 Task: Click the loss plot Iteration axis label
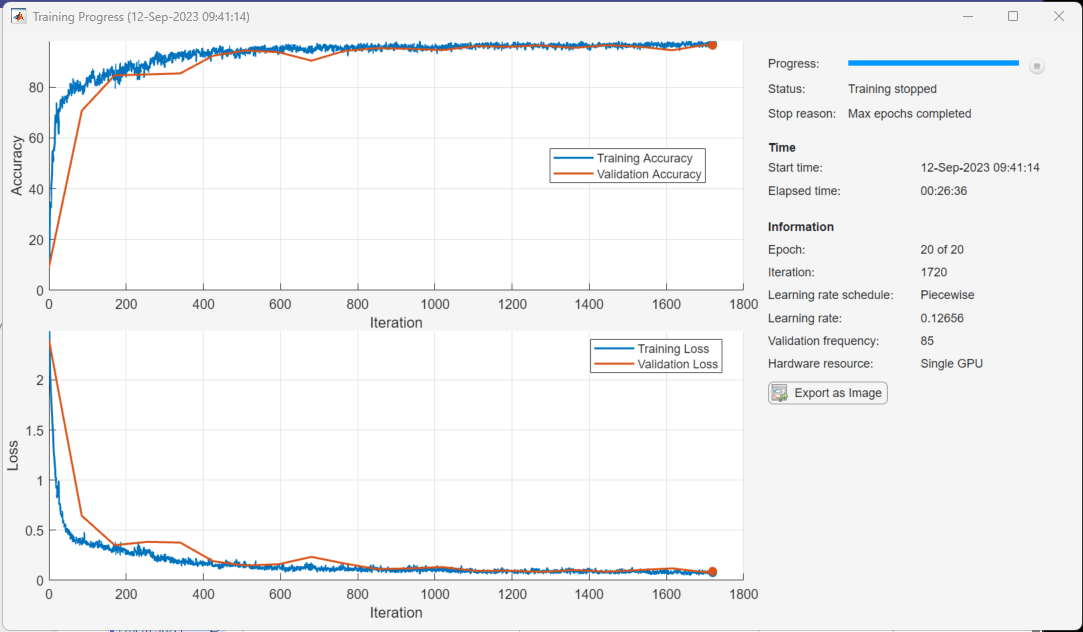coord(396,612)
